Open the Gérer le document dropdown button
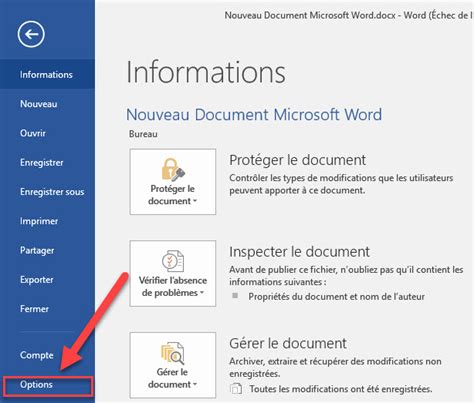This screenshot has width=474, height=403. click(173, 365)
